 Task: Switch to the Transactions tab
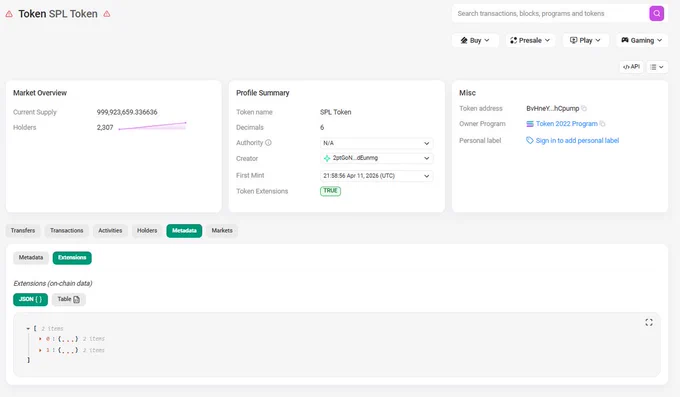click(x=66, y=231)
